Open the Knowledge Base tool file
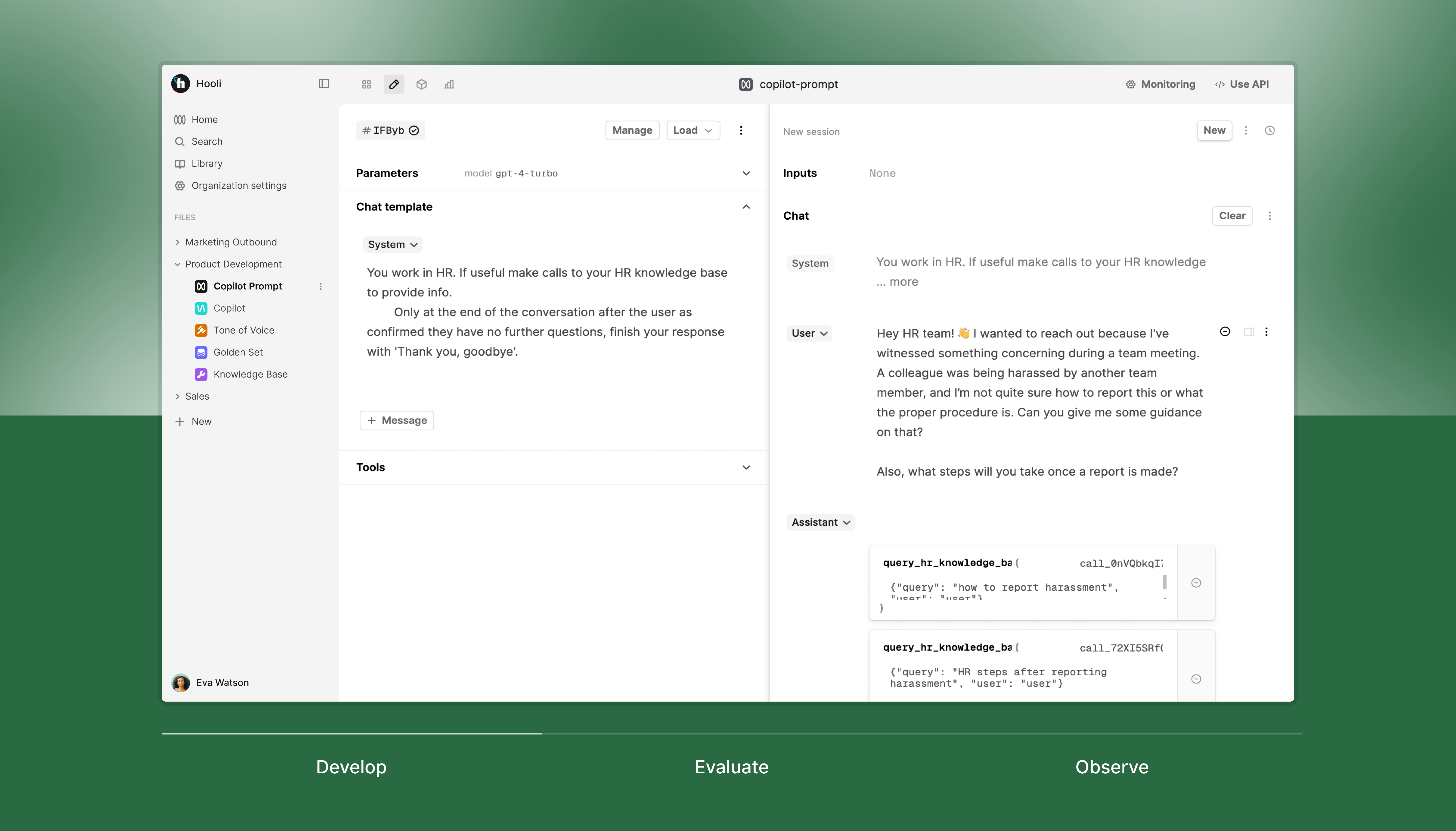1456x831 pixels. pyautogui.click(x=250, y=374)
